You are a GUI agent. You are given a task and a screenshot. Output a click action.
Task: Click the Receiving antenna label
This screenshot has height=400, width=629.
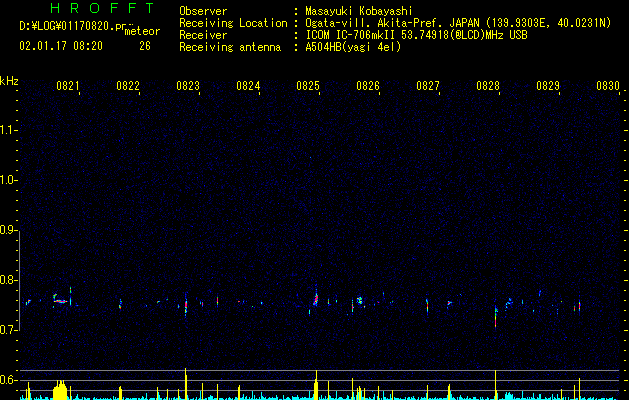(x=230, y=47)
